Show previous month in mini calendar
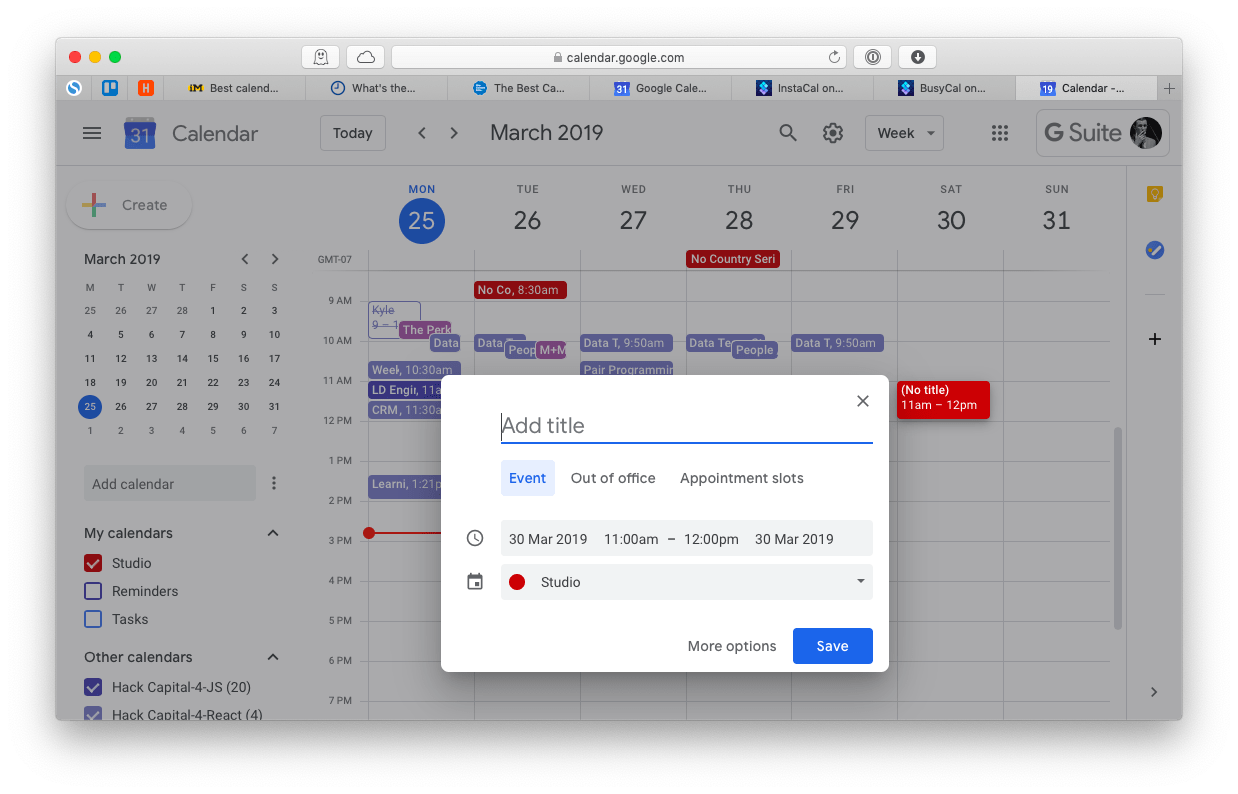This screenshot has width=1238, height=794. (245, 259)
